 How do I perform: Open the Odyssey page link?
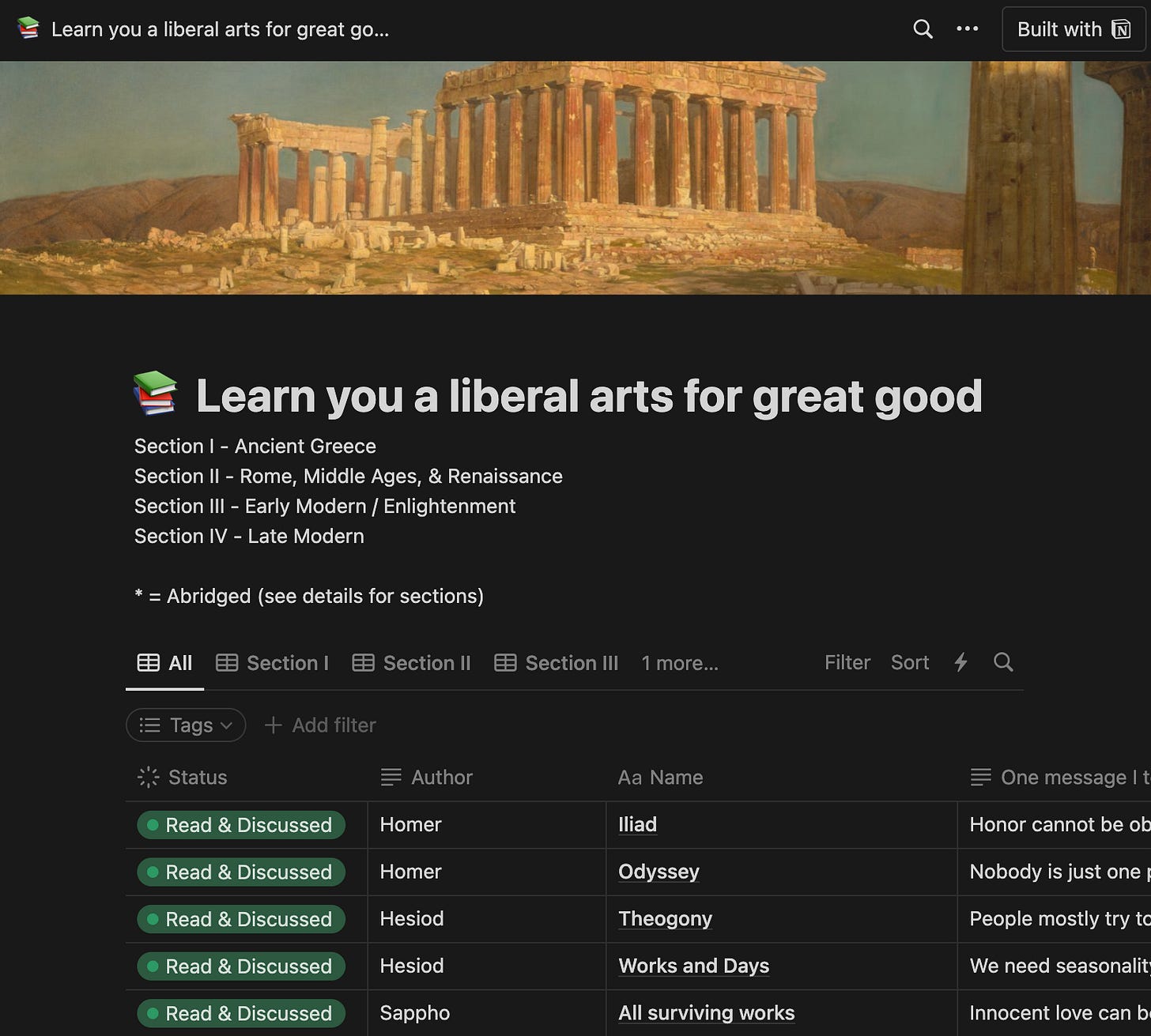[659, 872]
